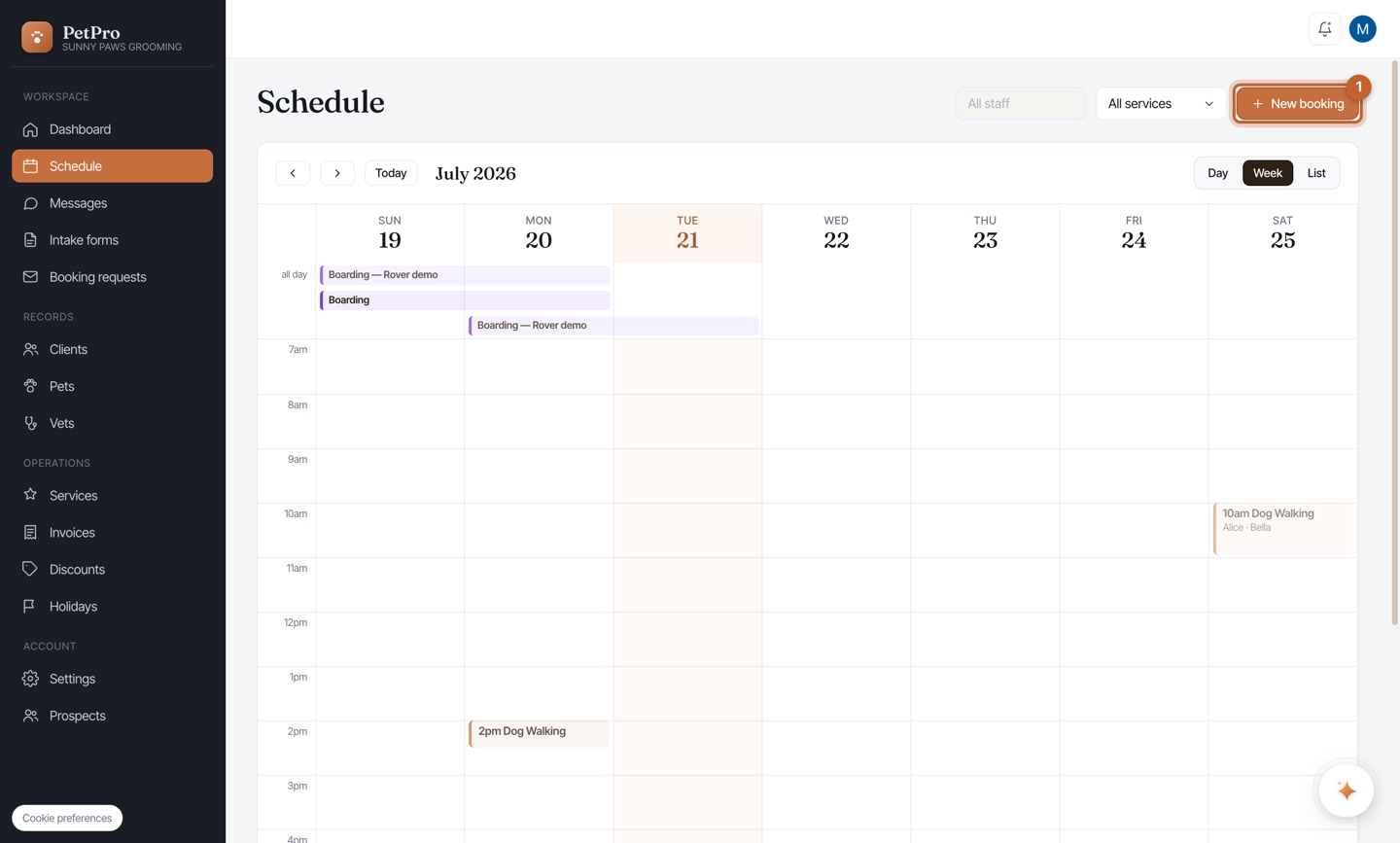
Task: Click the Schedule calendar icon in sidebar
Action: click(30, 166)
